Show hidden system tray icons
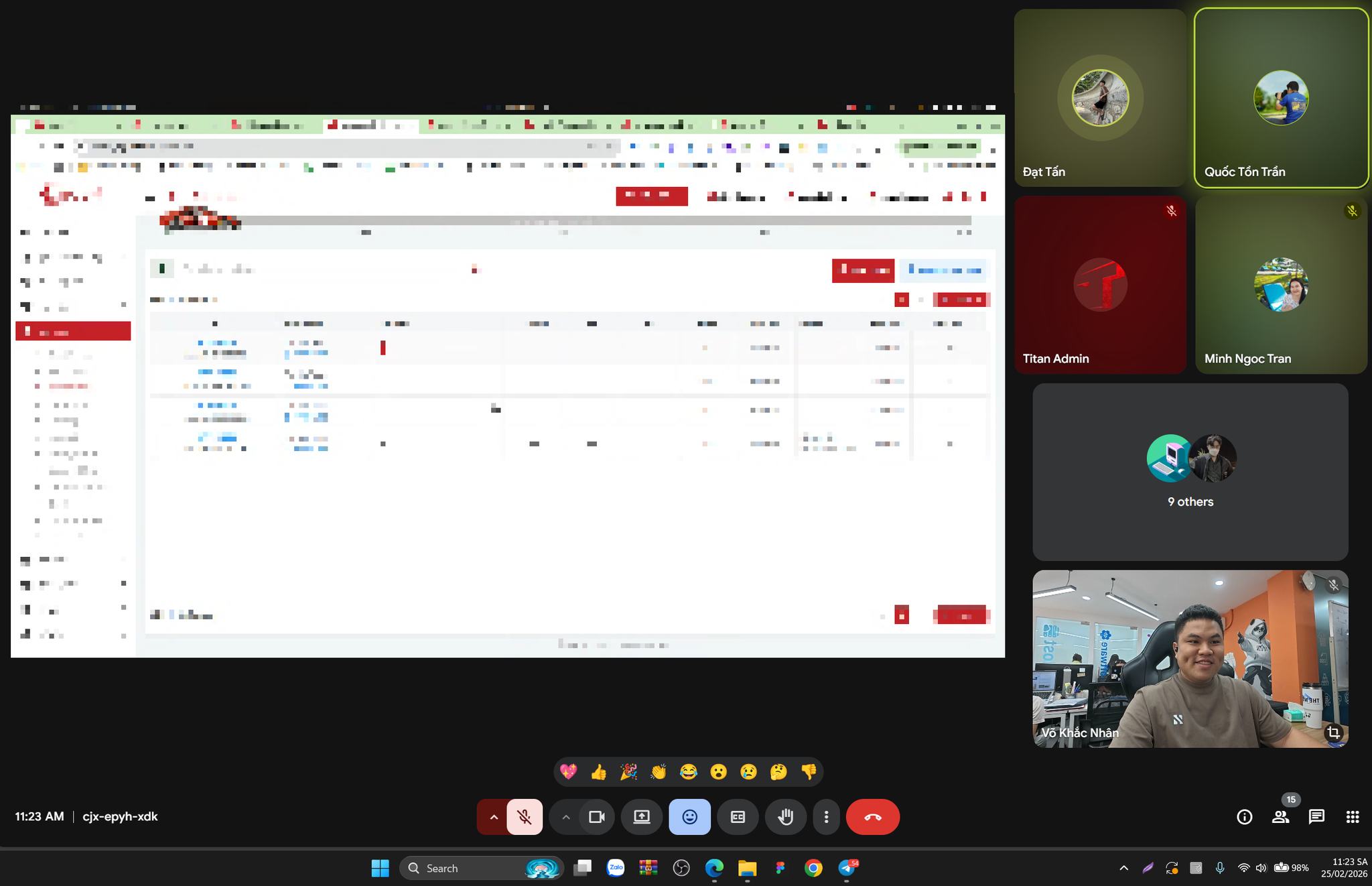The width and height of the screenshot is (1372, 886). click(1123, 868)
